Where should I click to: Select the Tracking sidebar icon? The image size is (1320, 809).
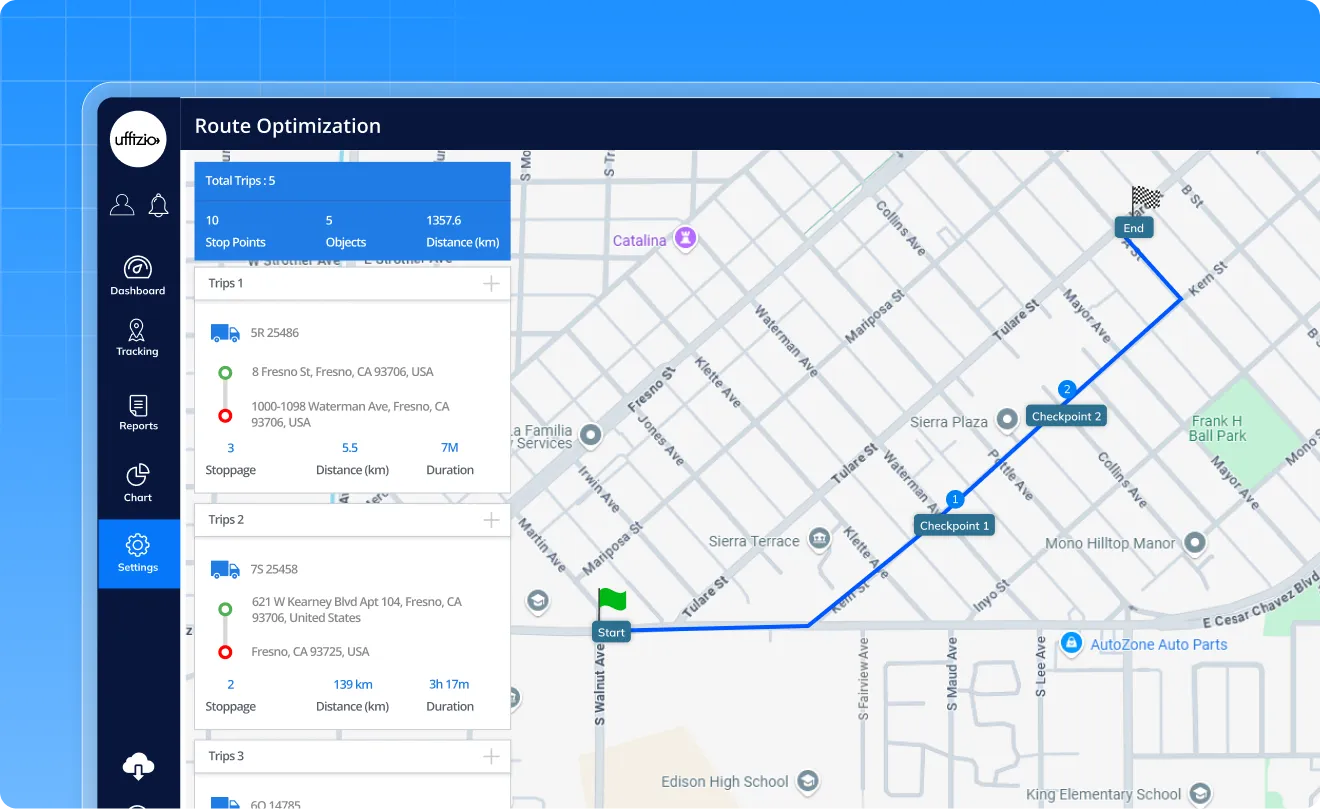pyautogui.click(x=137, y=339)
